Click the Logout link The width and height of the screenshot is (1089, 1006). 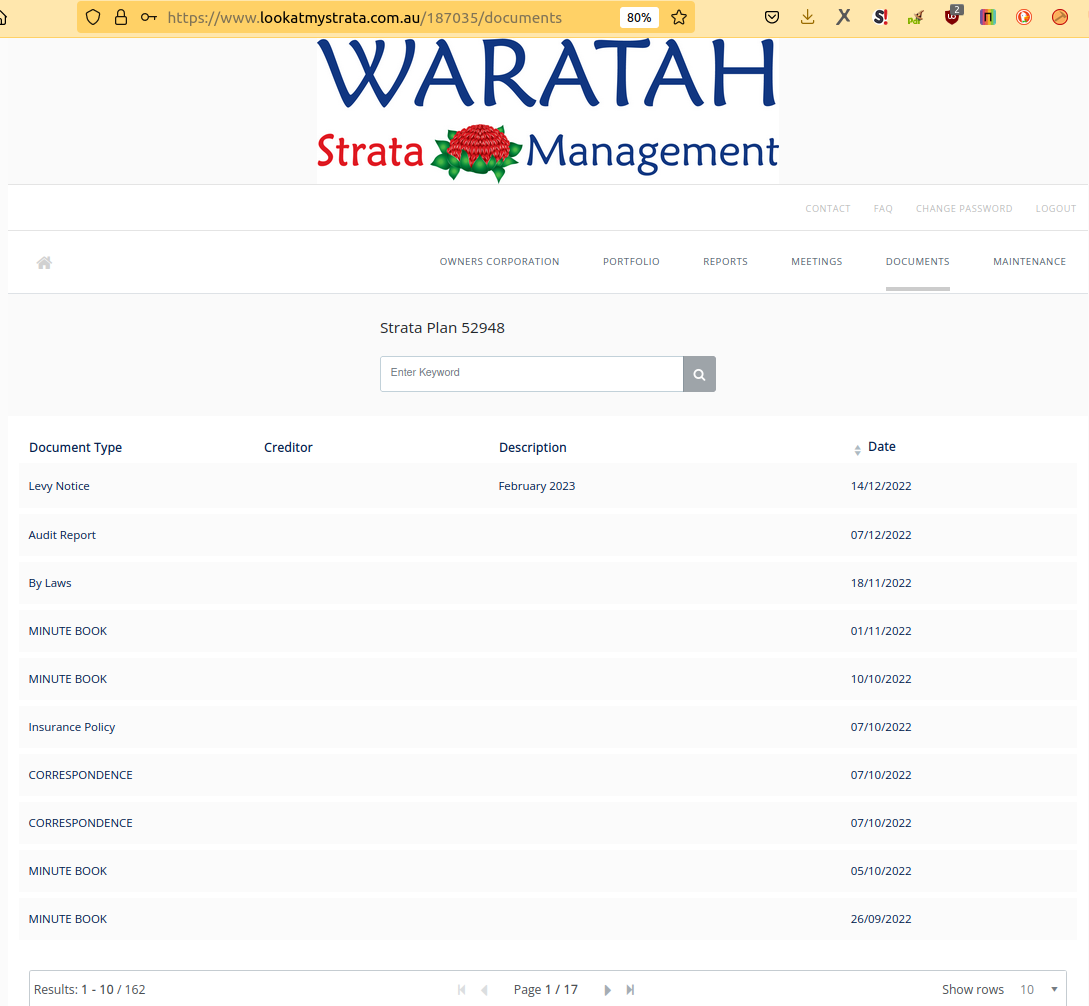(1055, 209)
